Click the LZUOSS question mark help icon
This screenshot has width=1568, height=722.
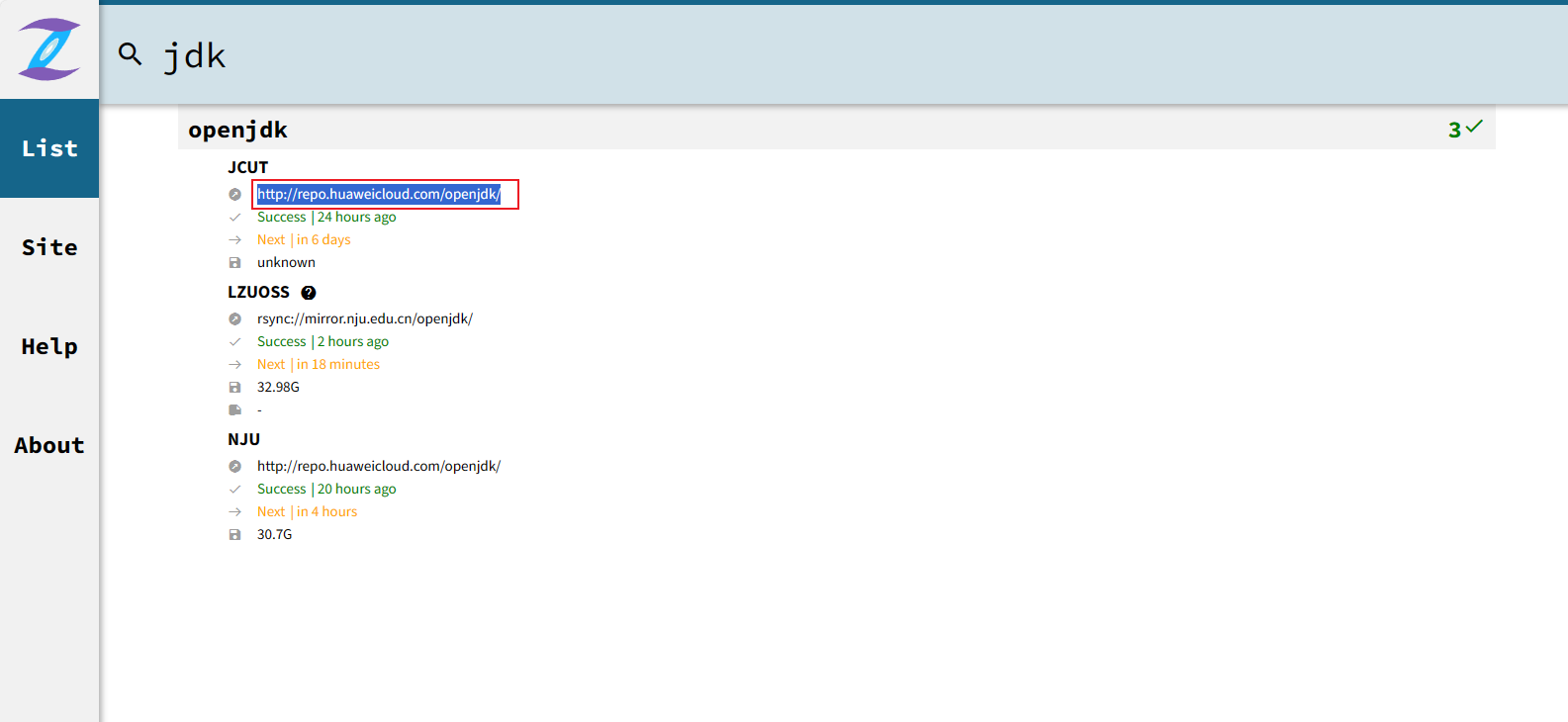tap(309, 293)
